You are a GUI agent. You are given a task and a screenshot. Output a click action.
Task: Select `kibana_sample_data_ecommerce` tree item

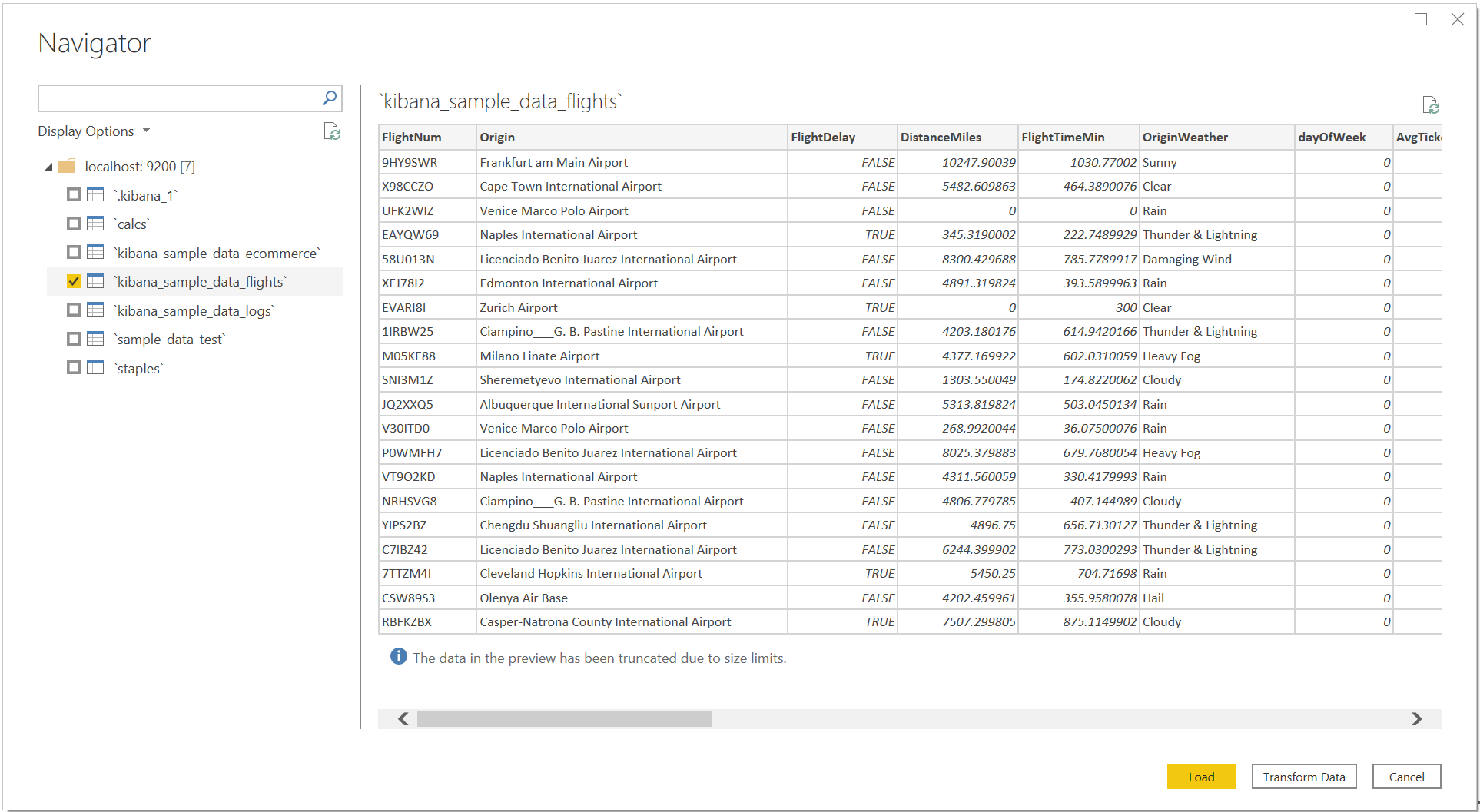tap(217, 253)
